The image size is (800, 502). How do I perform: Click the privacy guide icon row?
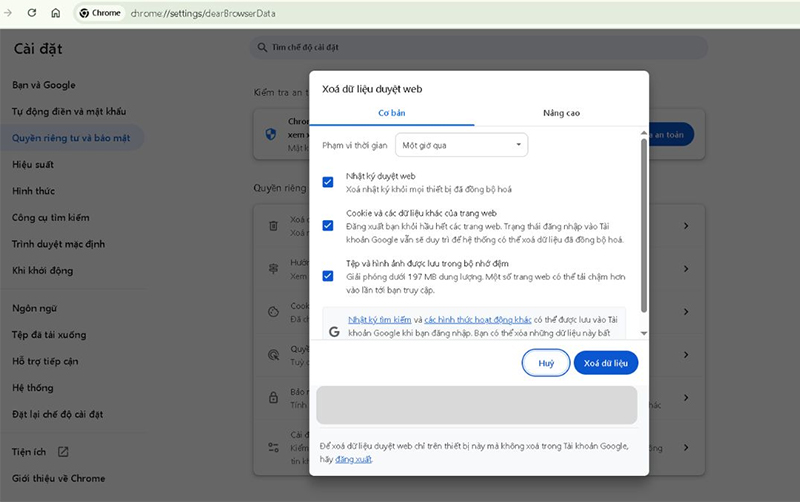coord(273,269)
